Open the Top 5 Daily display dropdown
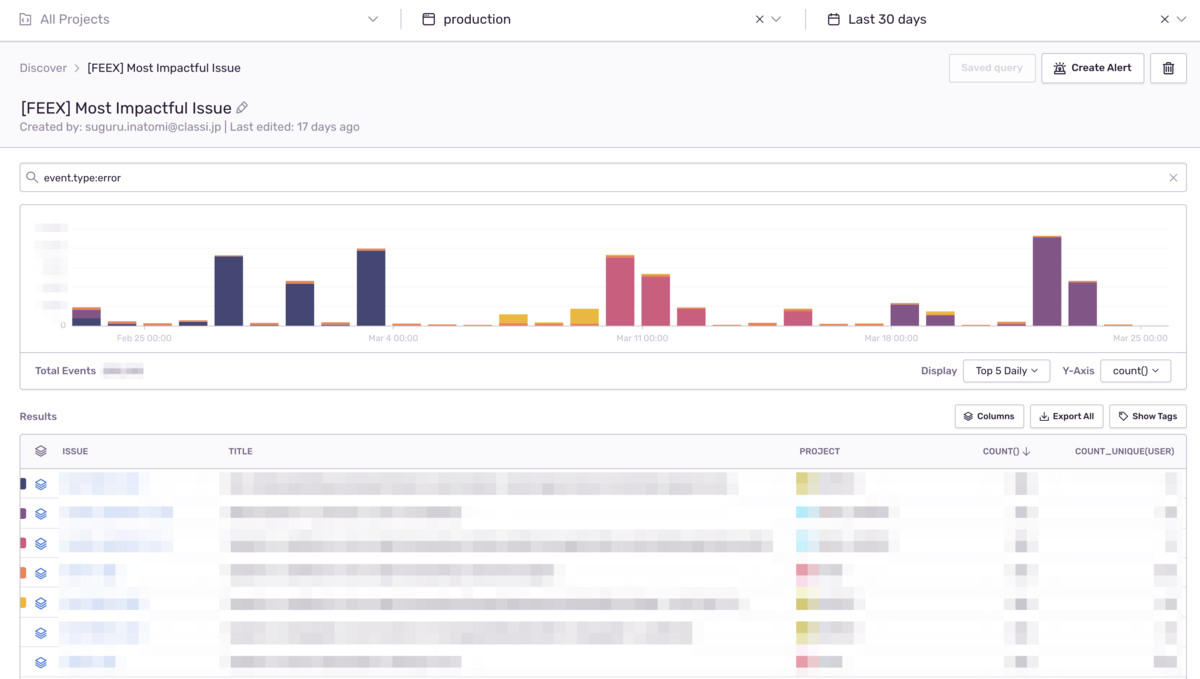 [1006, 371]
